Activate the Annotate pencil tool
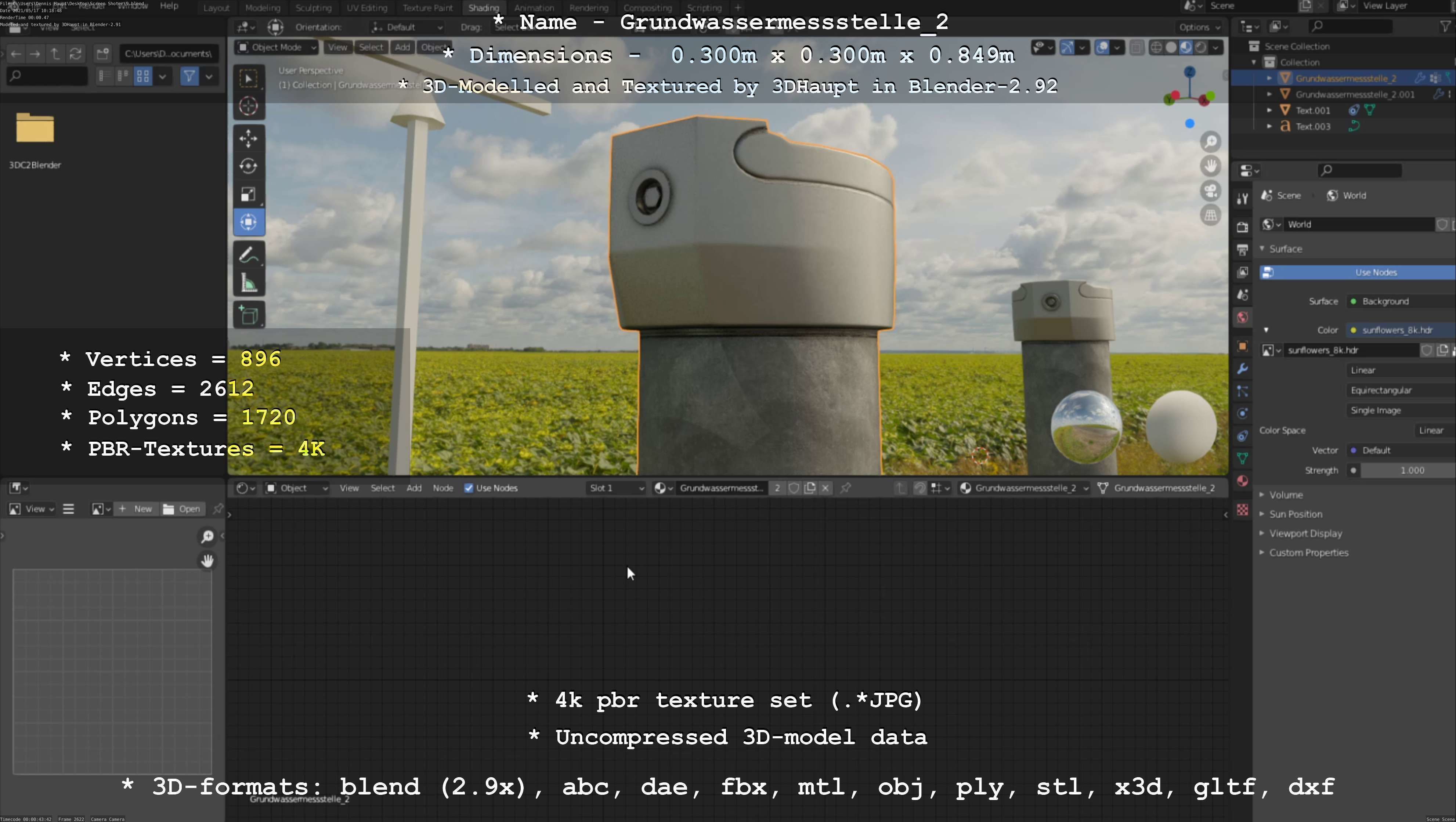 (x=248, y=256)
